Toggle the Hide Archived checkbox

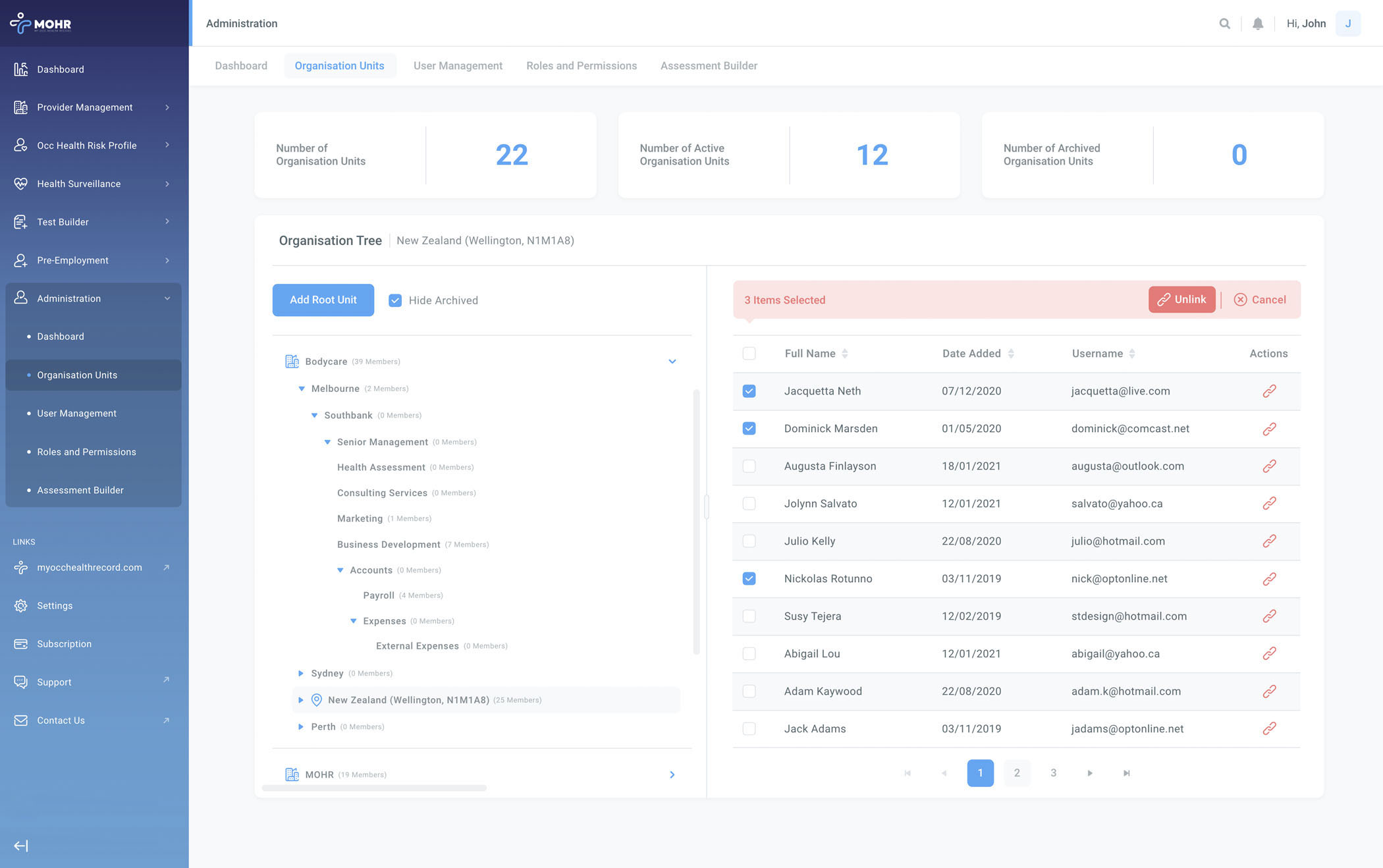pyautogui.click(x=395, y=300)
